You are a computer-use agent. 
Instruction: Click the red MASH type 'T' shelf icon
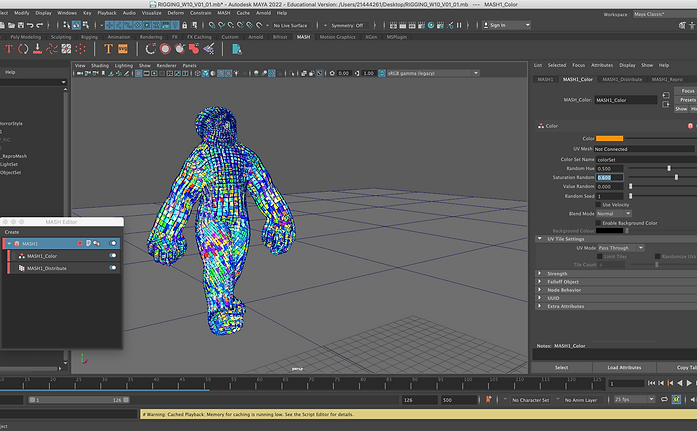point(9,49)
